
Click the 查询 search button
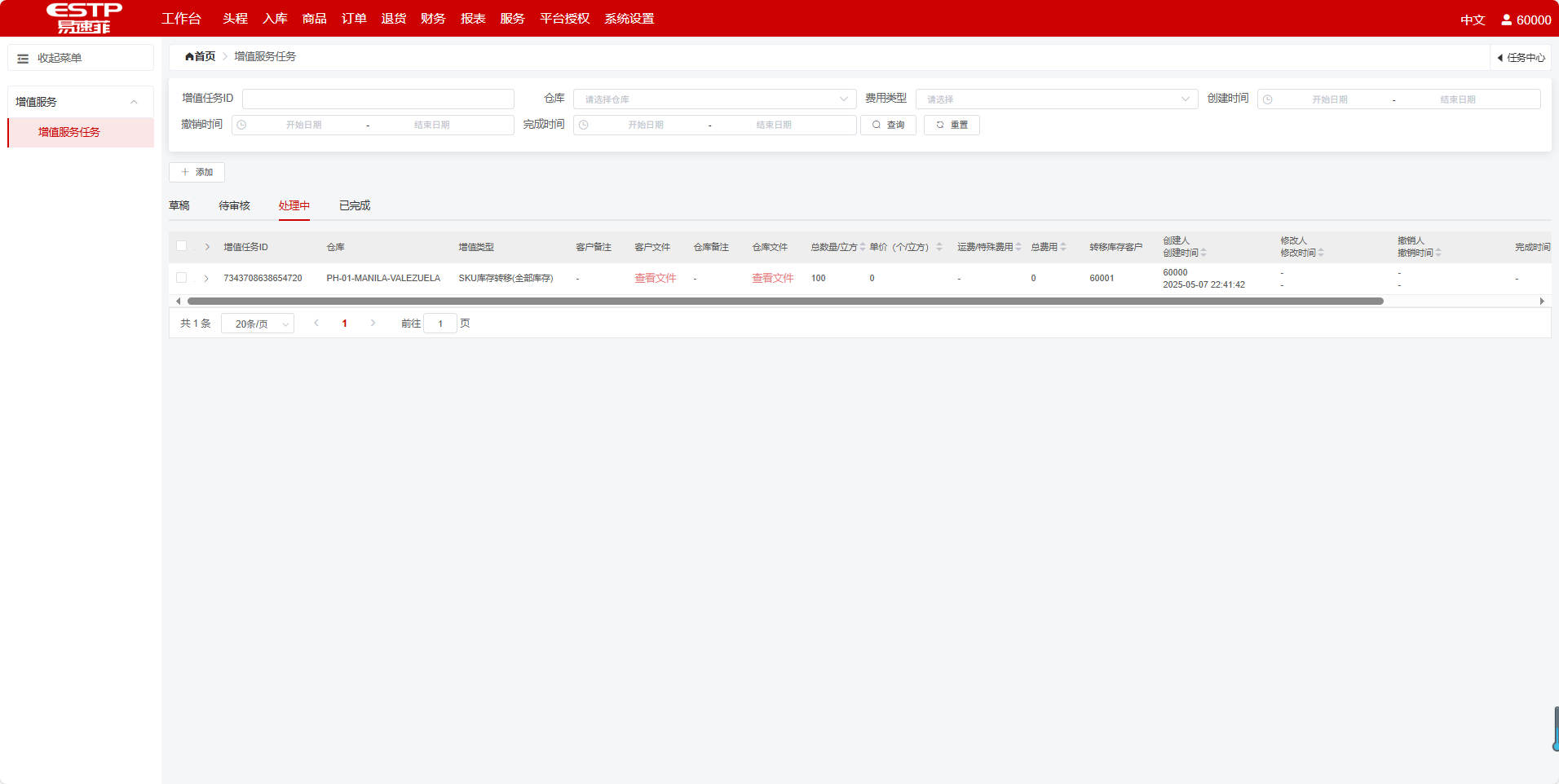[888, 125]
